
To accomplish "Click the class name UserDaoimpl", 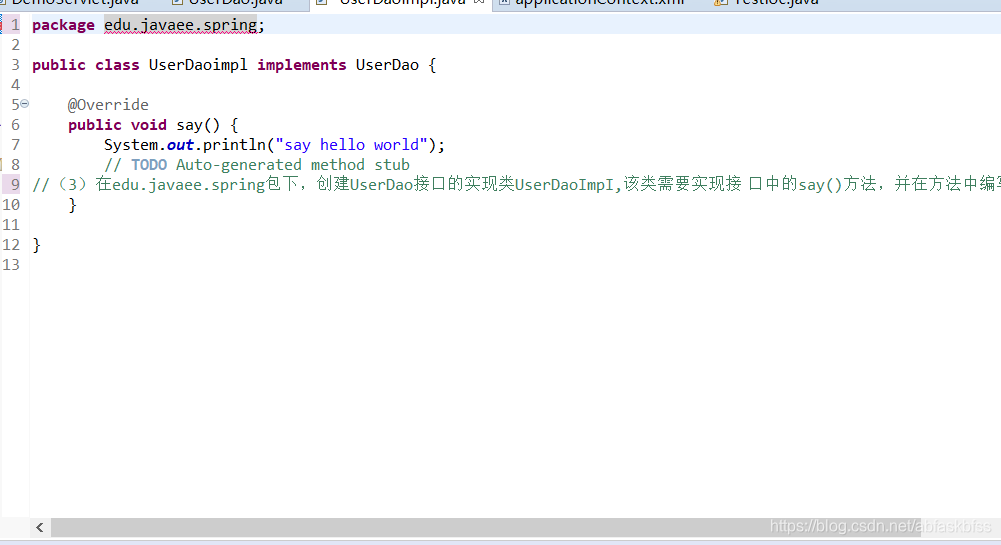I will tap(198, 65).
